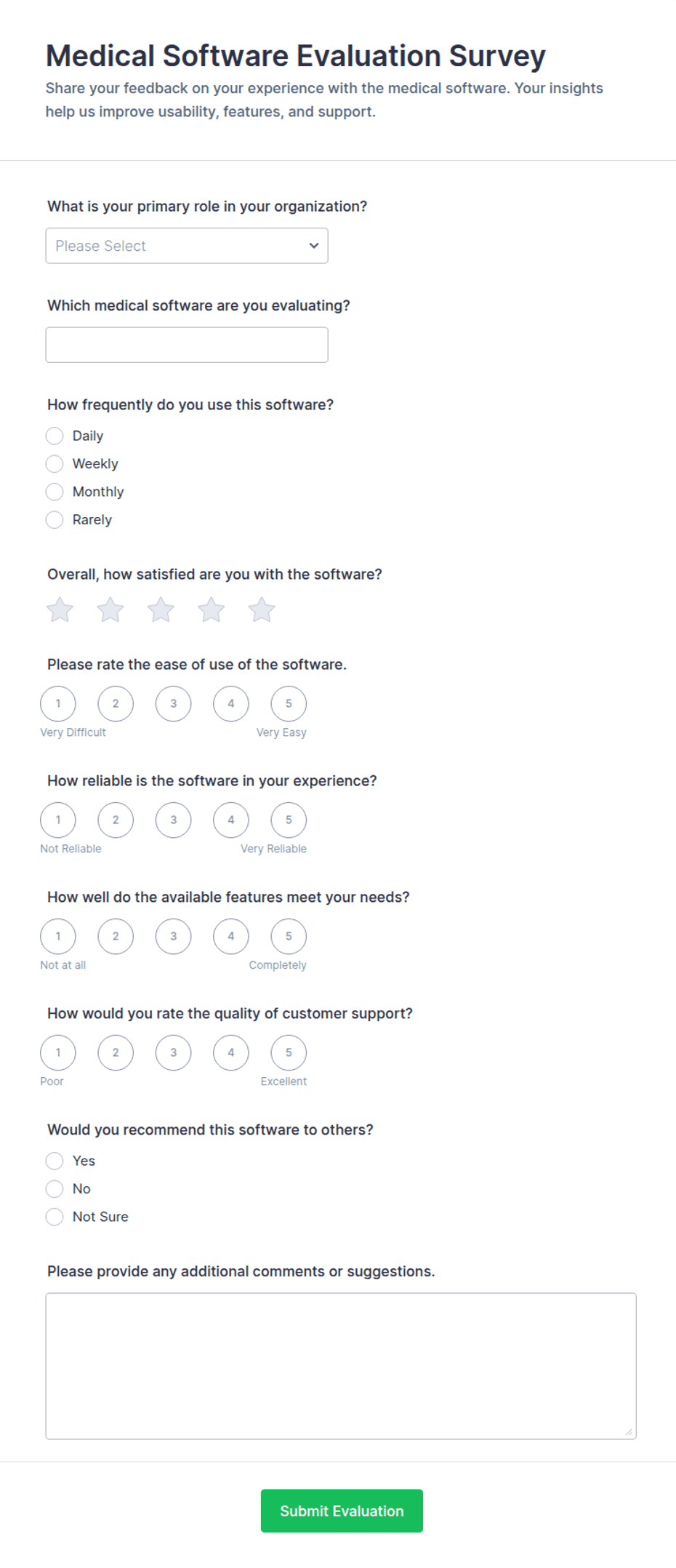The width and height of the screenshot is (676, 1568).
Task: Choose the Rarely usage option
Action: pyautogui.click(x=55, y=519)
